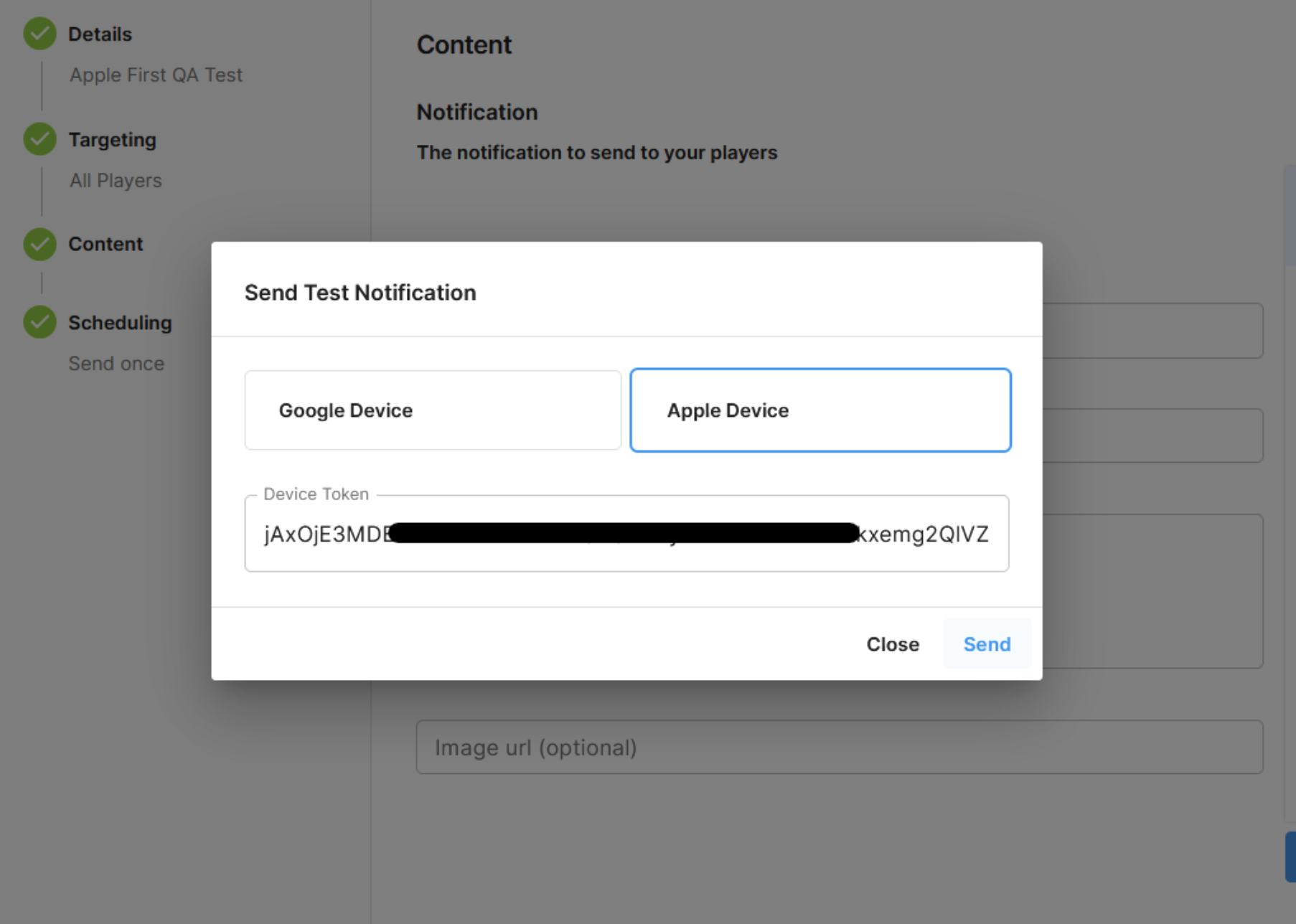The image size is (1296, 924).
Task: Jump to the Content step label
Action: (105, 245)
